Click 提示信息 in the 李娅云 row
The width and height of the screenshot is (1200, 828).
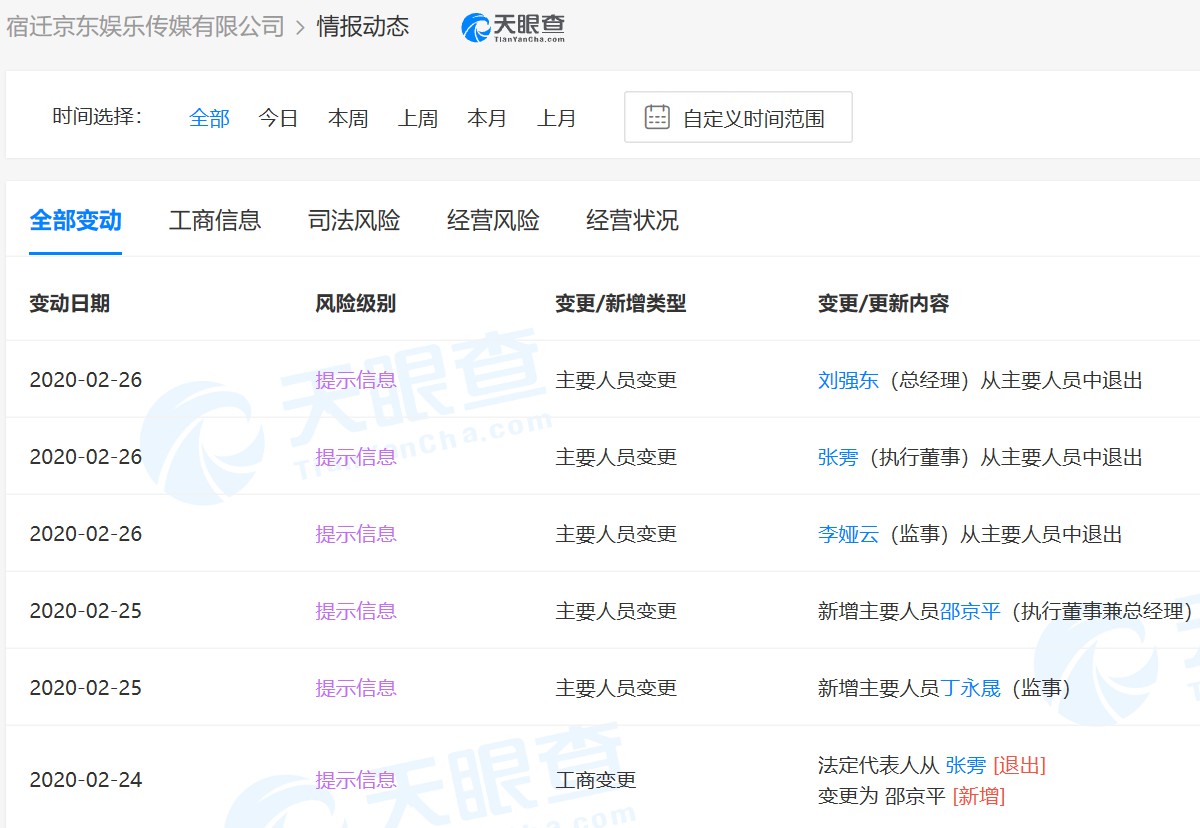356,534
